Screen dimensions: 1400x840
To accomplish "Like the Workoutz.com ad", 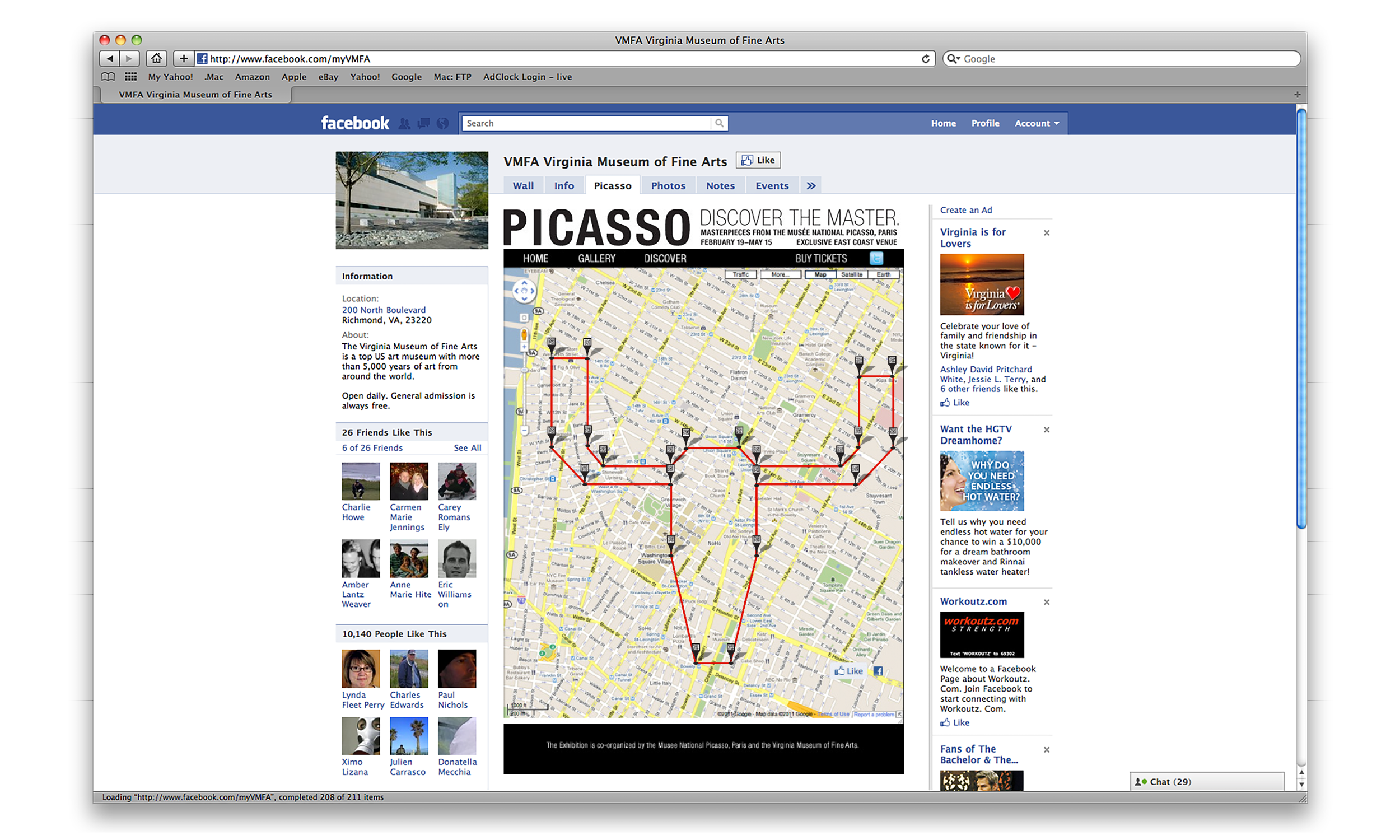I will [x=955, y=723].
